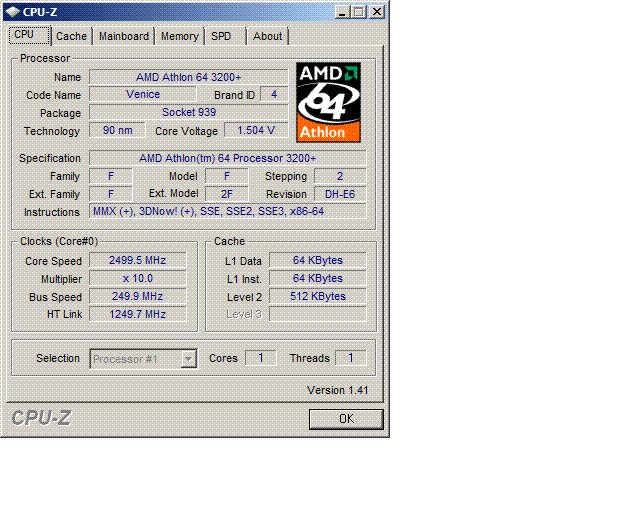This screenshot has width=640, height=512.
Task: Click the Clocks (Core#0) group label
Action: click(x=59, y=241)
